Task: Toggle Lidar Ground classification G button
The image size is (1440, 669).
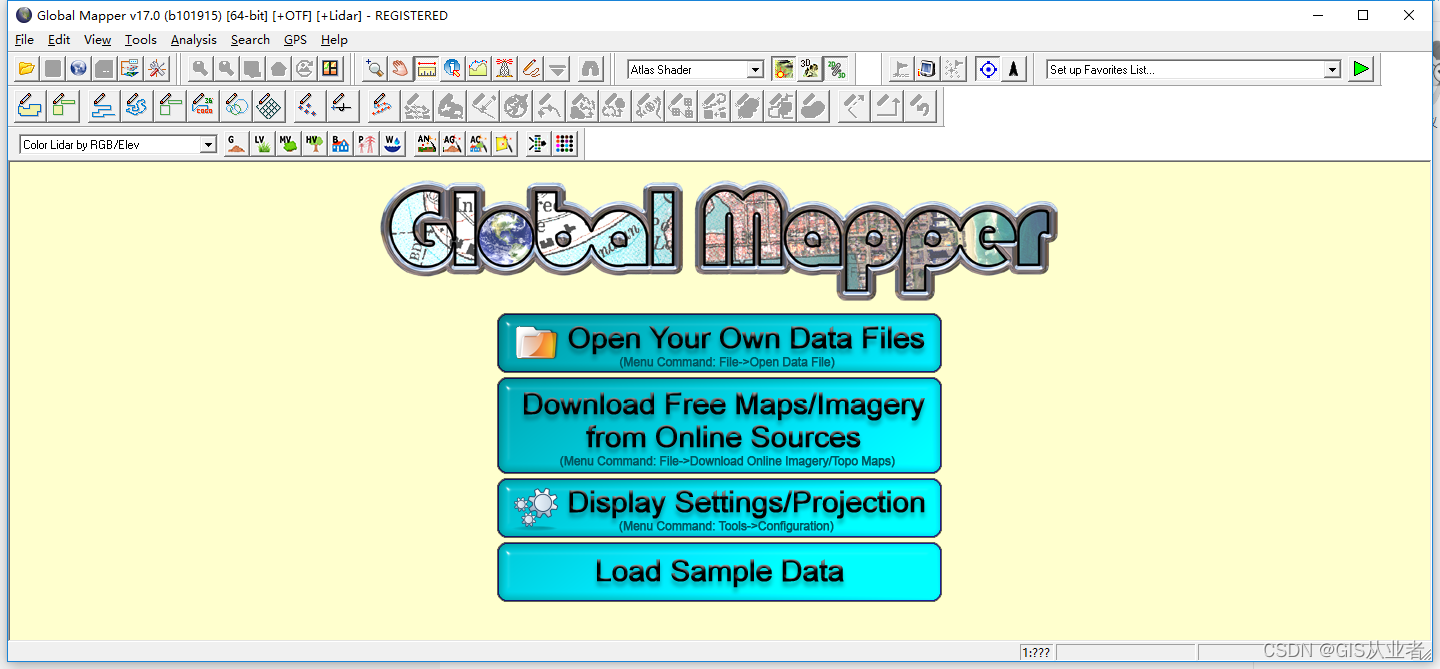Action: coord(236,144)
